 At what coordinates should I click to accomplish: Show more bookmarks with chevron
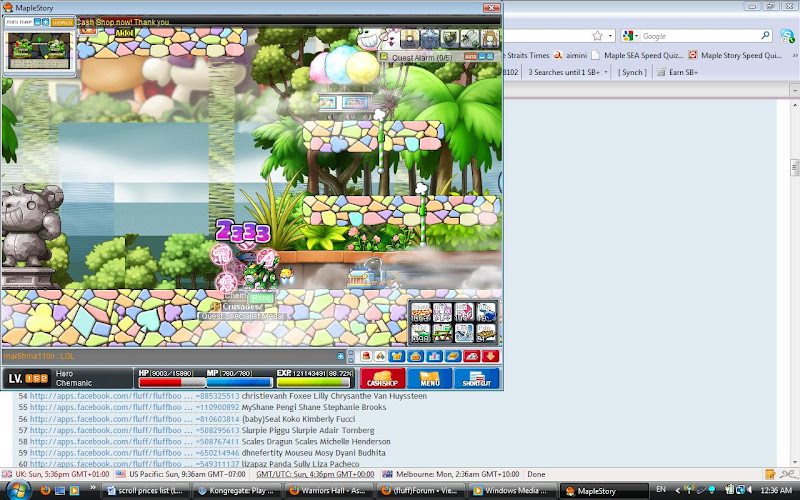pos(795,55)
